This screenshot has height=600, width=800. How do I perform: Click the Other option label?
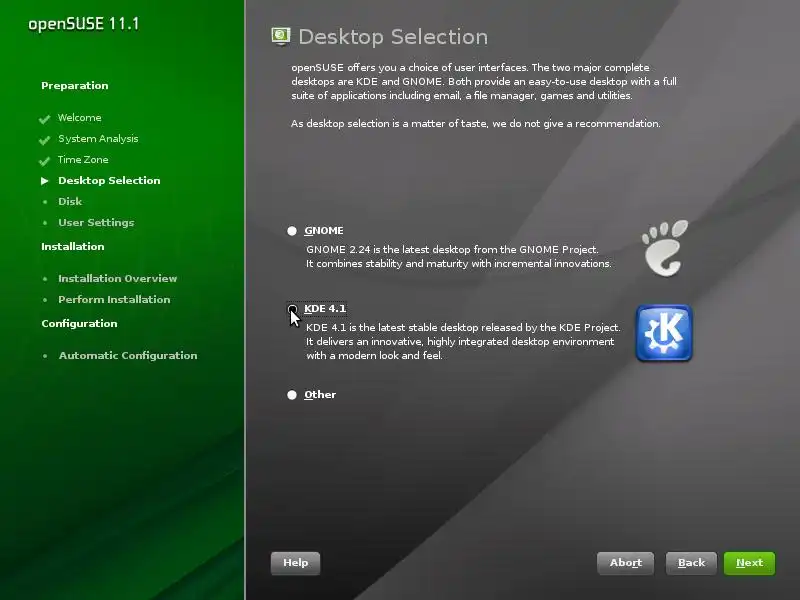tap(320, 395)
